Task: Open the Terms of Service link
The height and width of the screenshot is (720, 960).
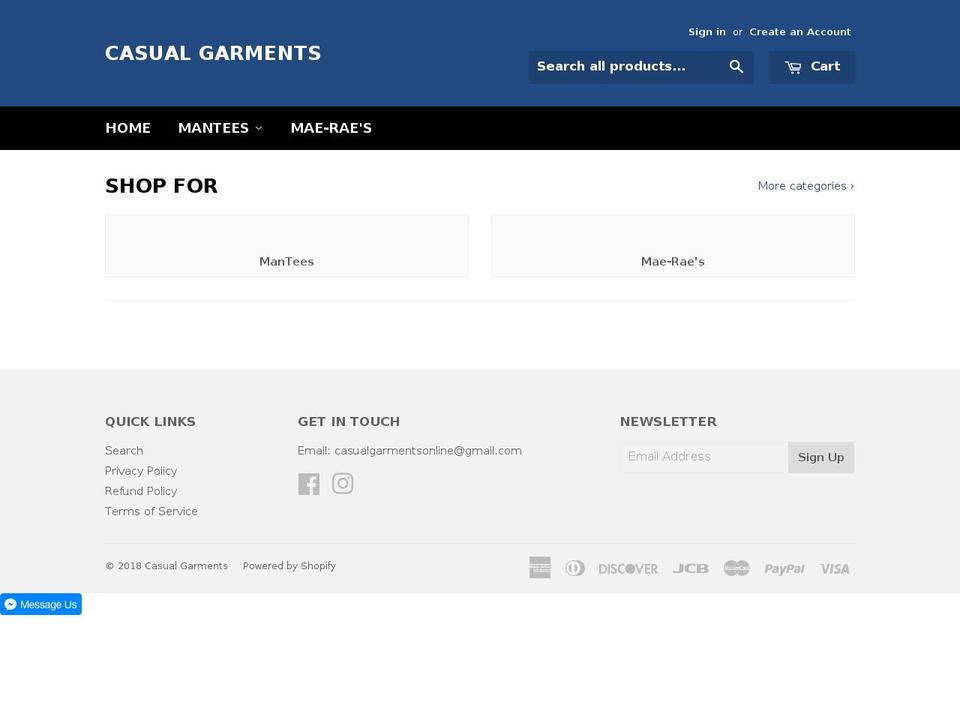Action: (x=151, y=511)
